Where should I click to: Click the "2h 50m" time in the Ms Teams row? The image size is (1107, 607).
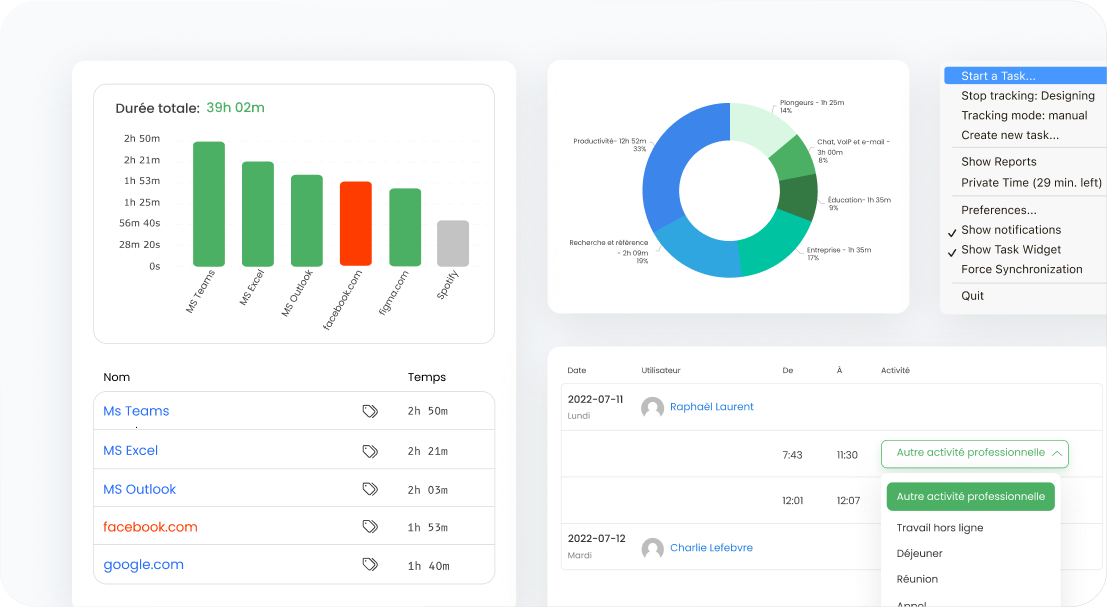pos(428,411)
